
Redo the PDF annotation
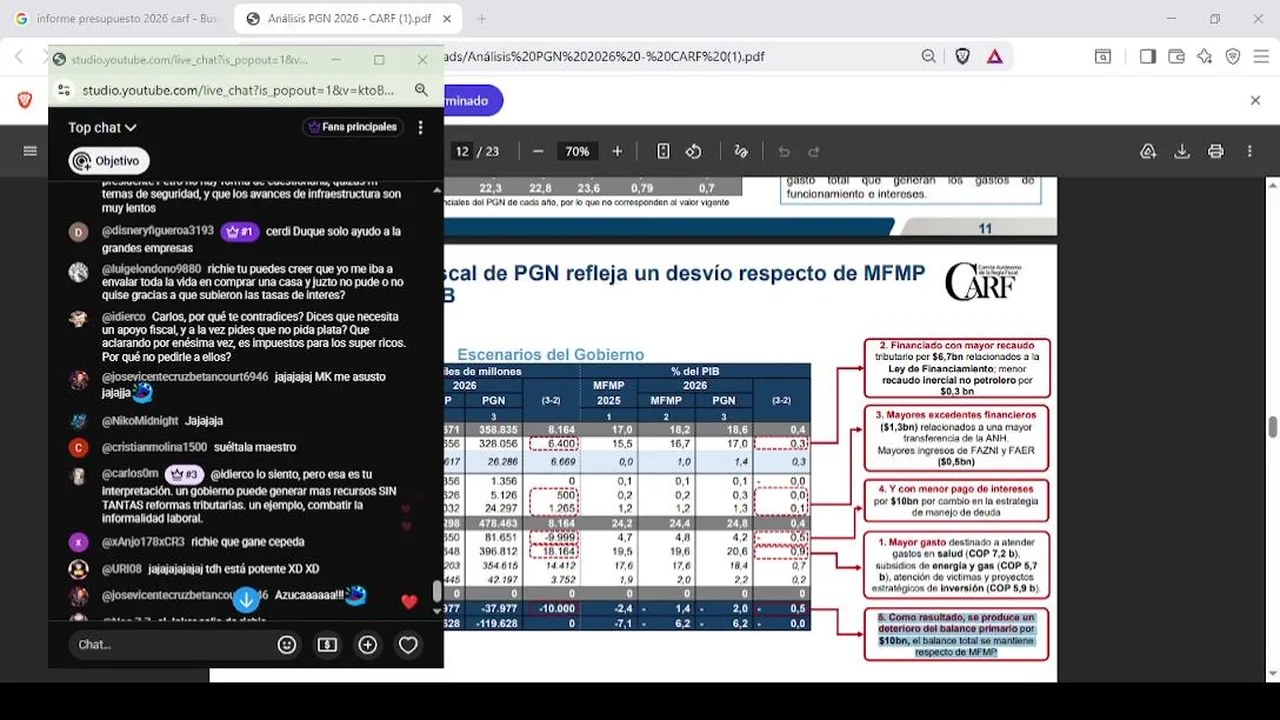point(814,151)
